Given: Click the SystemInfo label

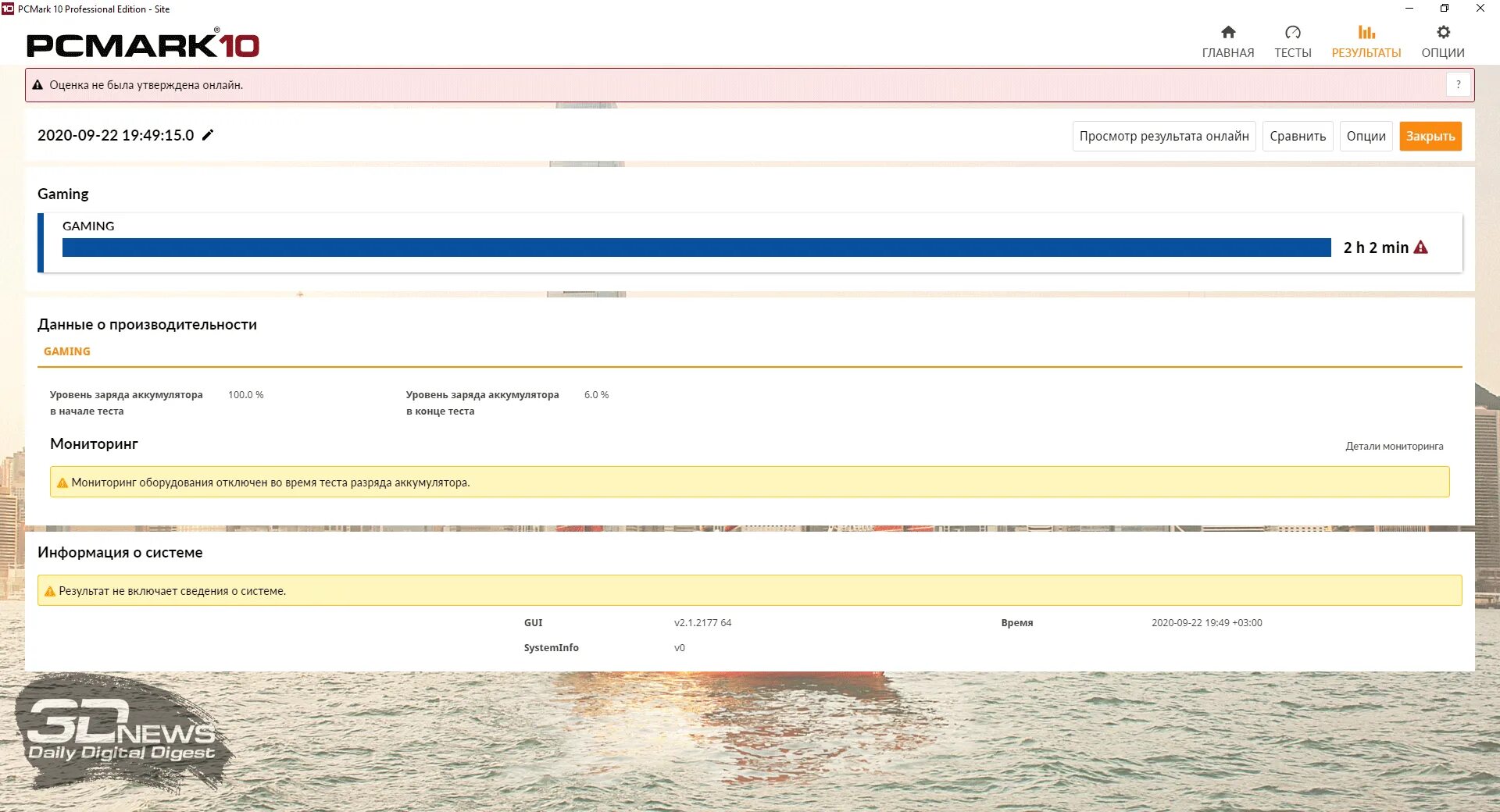Looking at the screenshot, I should [551, 648].
